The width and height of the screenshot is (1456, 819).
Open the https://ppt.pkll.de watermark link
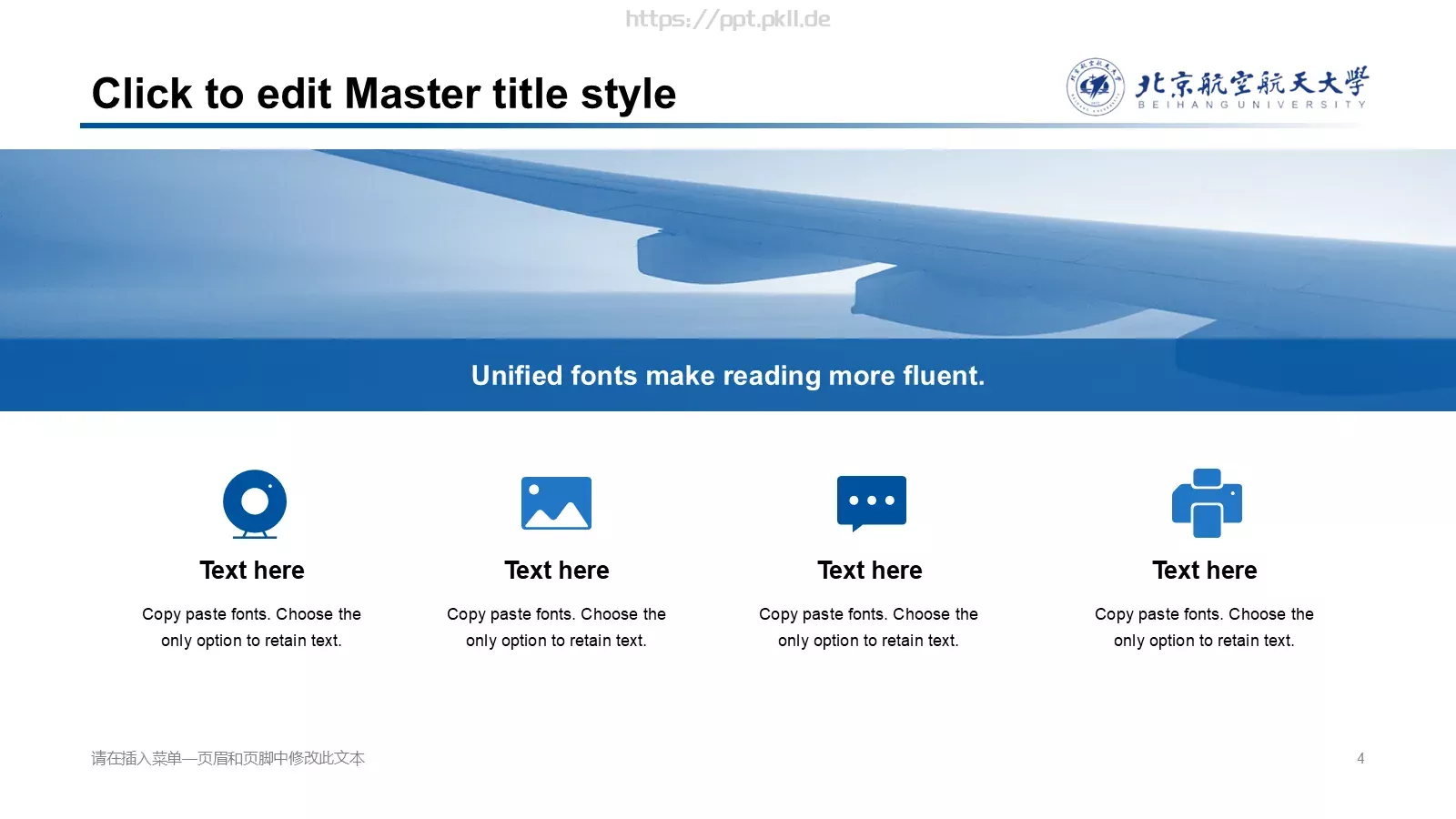click(x=728, y=19)
